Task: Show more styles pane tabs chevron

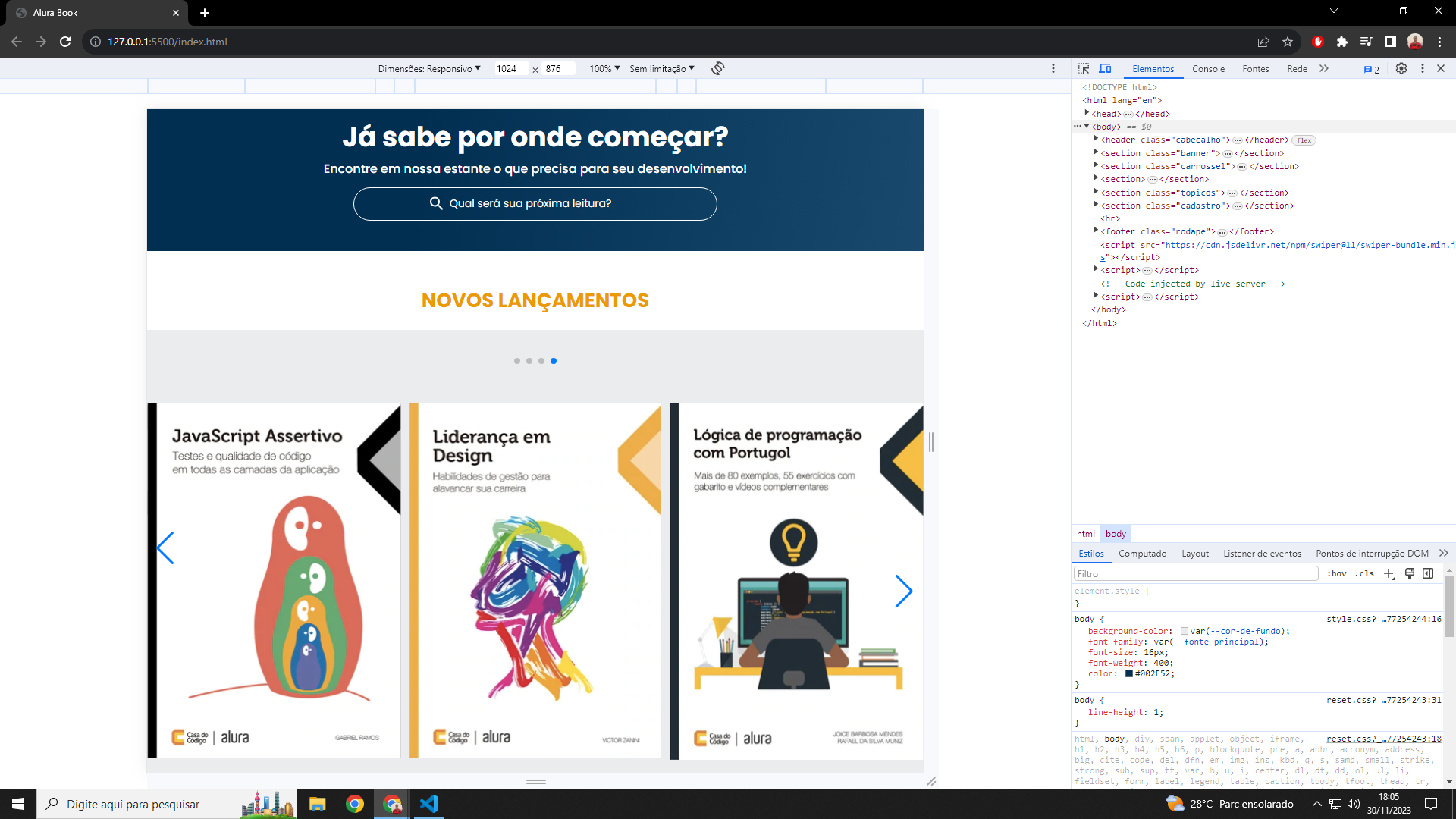Action: click(x=1443, y=553)
